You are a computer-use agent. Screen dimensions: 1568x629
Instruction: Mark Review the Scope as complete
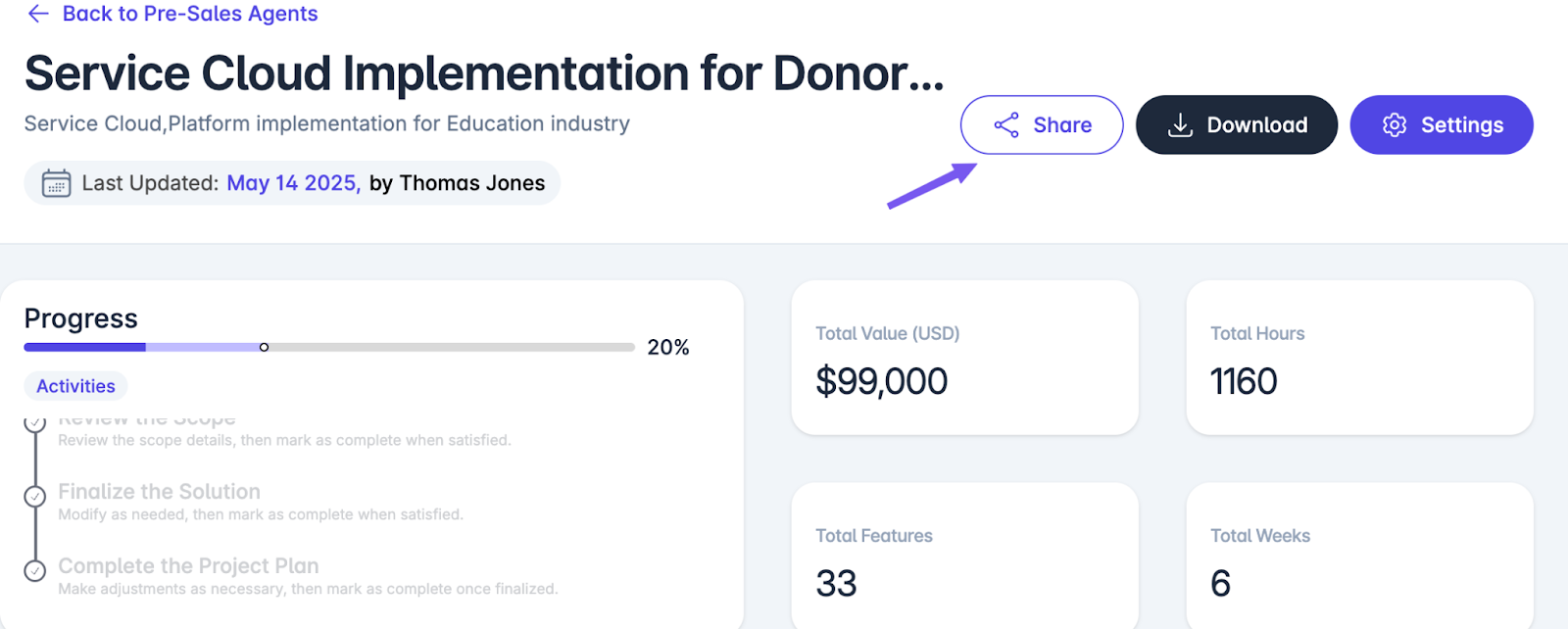[35, 423]
